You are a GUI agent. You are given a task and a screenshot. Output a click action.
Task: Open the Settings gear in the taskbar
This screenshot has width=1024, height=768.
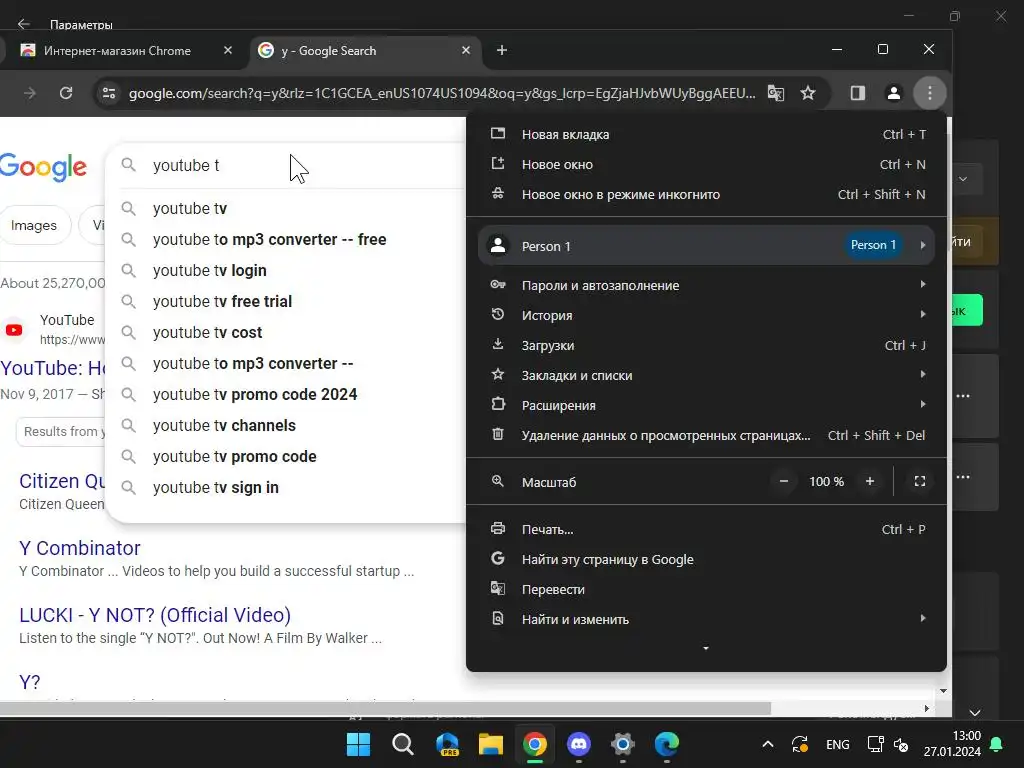pyautogui.click(x=623, y=744)
